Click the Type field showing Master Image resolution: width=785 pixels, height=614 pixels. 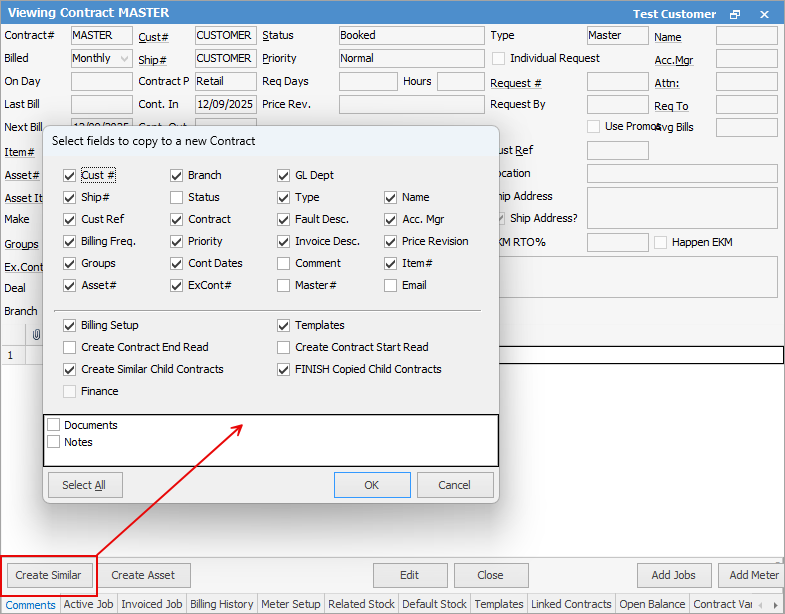coord(618,36)
